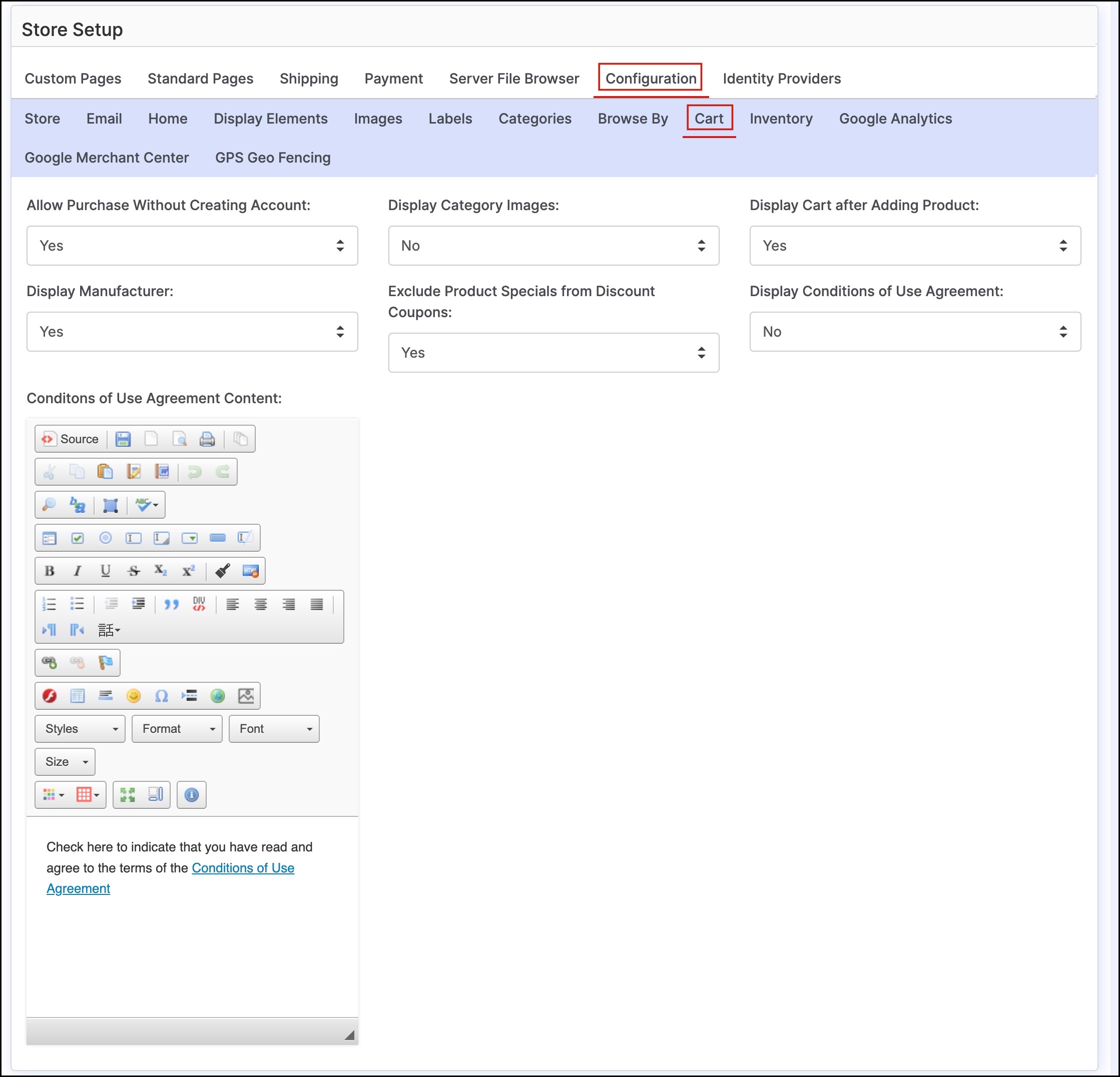Toggle Underline formatting
1120x1077 pixels.
click(105, 571)
